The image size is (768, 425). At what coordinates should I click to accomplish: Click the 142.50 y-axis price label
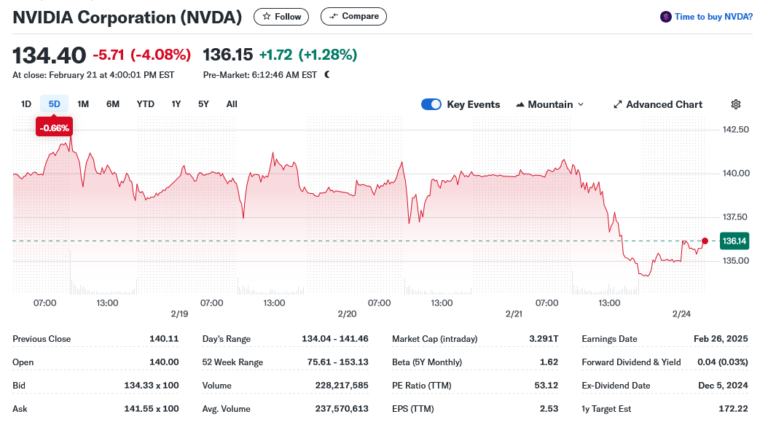pos(736,129)
